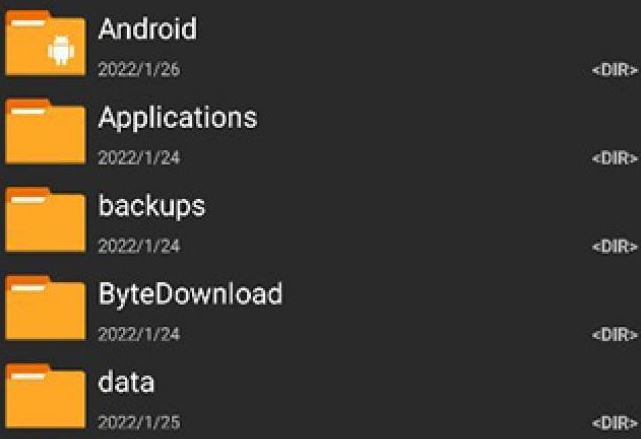Open the Applications folder by its name

click(177, 117)
